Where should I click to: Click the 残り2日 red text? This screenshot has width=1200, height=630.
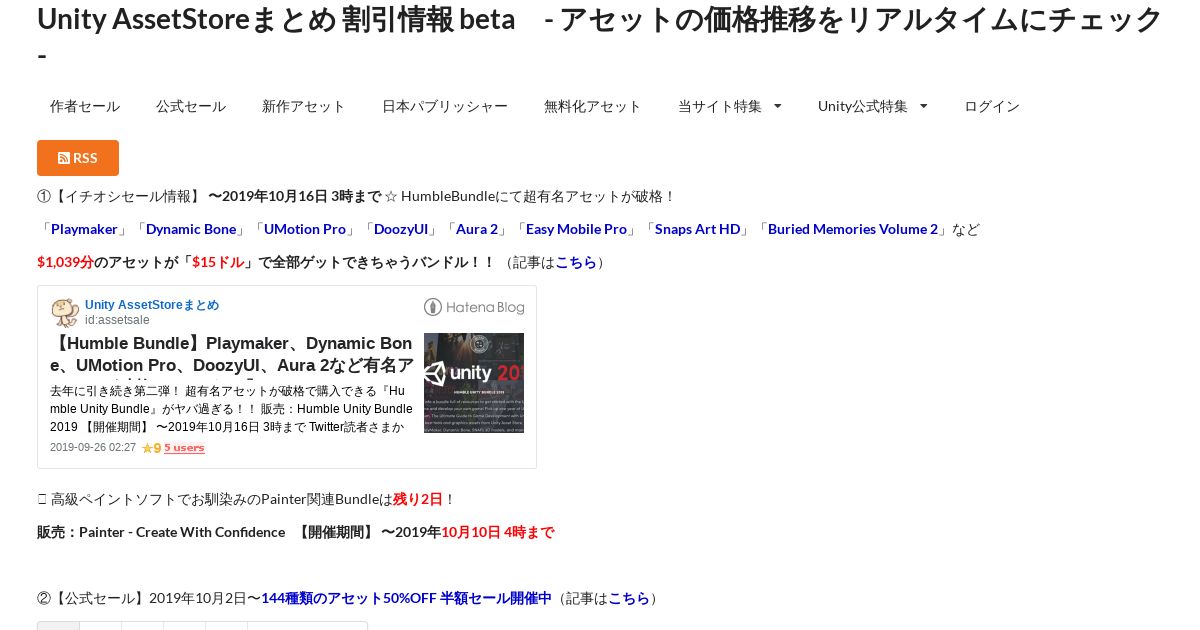coord(418,499)
